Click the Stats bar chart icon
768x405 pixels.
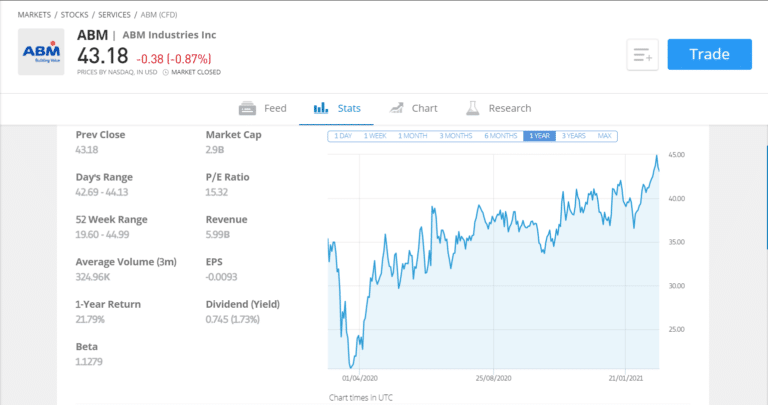[x=321, y=108]
